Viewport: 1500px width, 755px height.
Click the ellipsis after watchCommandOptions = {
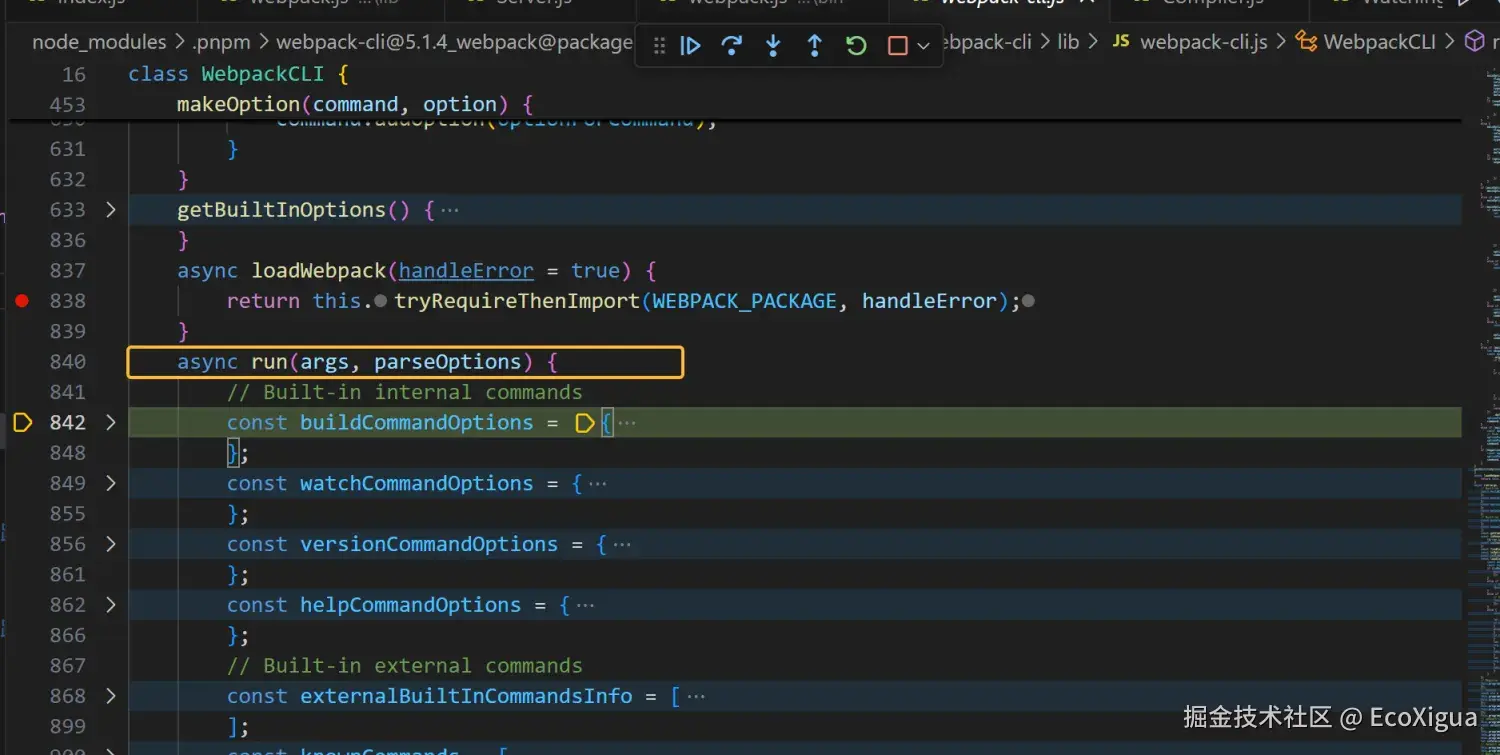coord(597,484)
